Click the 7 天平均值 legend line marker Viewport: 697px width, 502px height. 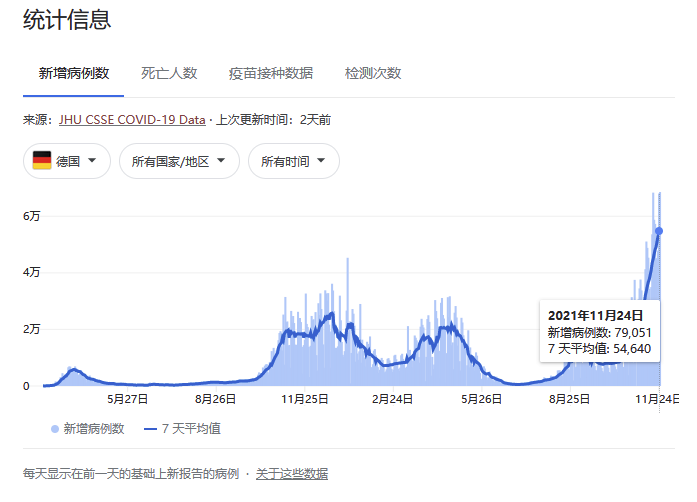pyautogui.click(x=151, y=429)
